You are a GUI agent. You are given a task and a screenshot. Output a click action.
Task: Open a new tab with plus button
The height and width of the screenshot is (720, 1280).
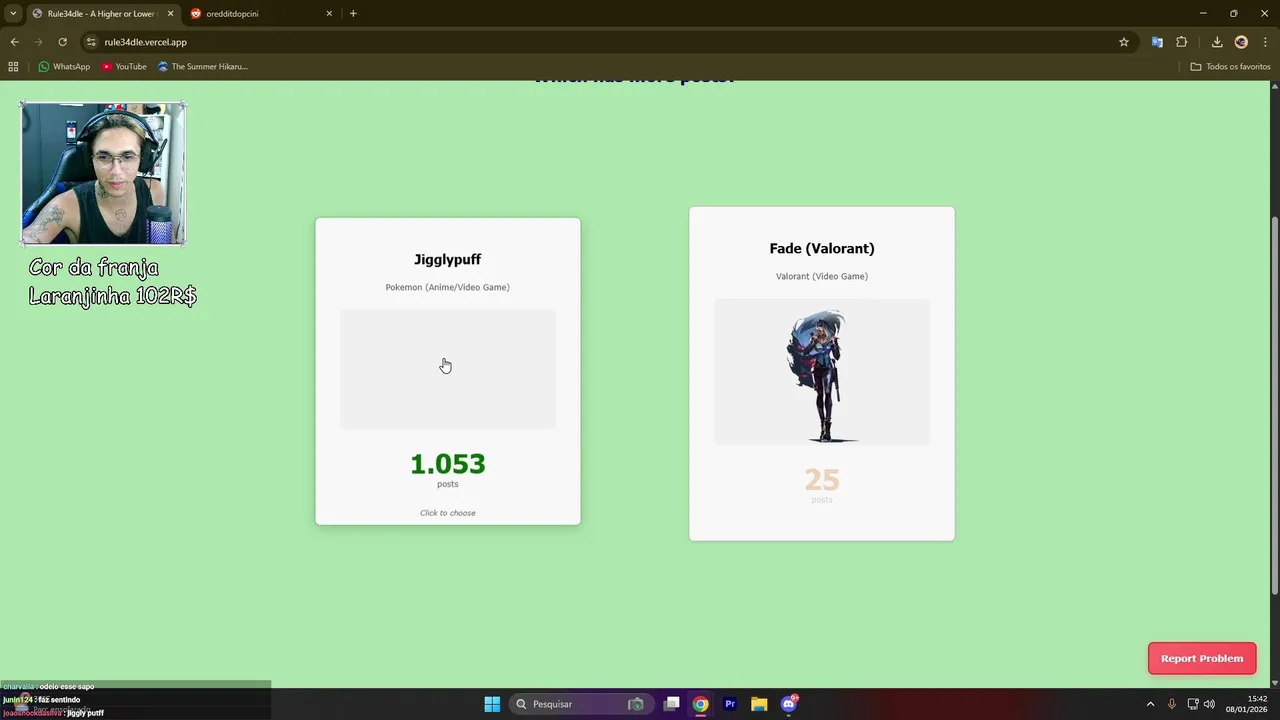pos(353,13)
